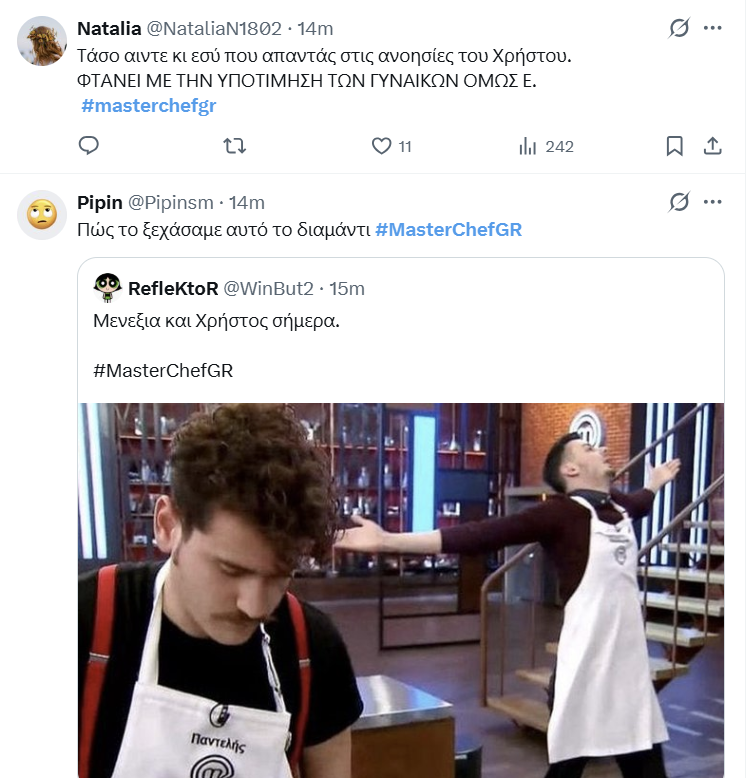Open the #masterchefgr hashtag link
Image resolution: width=752 pixels, height=778 pixels.
[x=149, y=105]
